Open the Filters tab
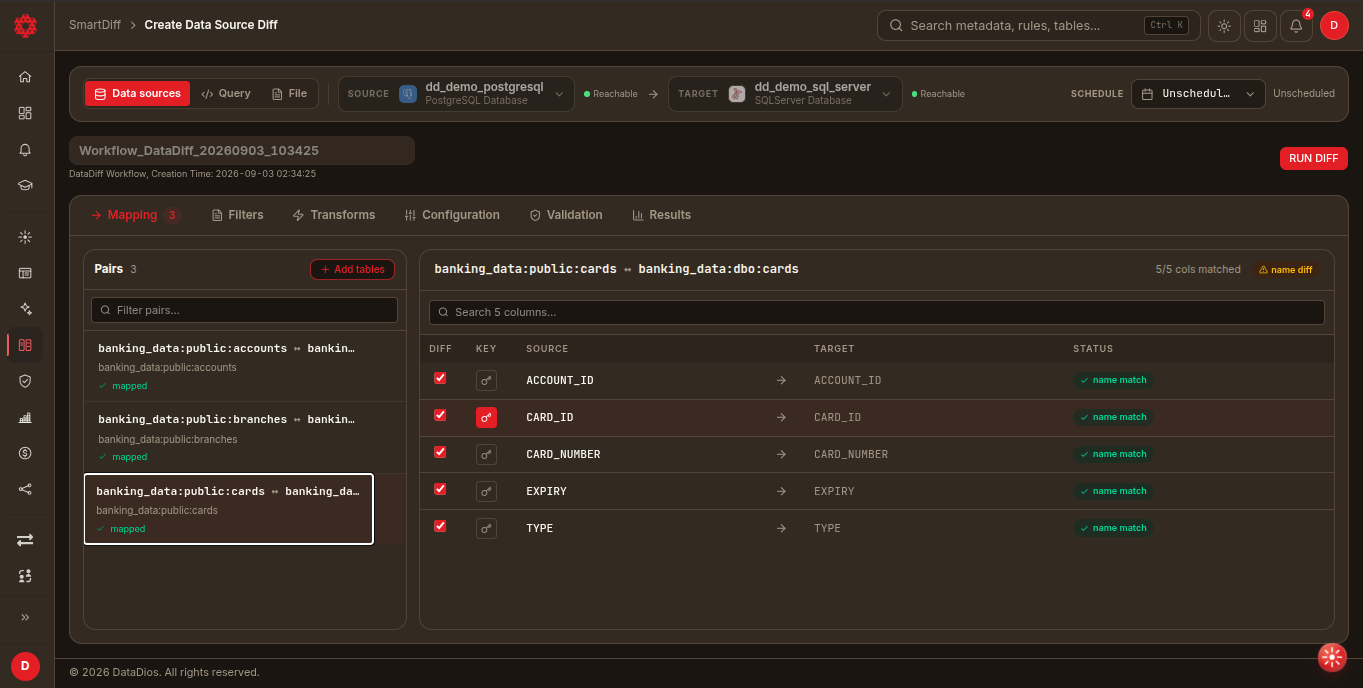Viewport: 1363px width, 688px height. pos(238,215)
